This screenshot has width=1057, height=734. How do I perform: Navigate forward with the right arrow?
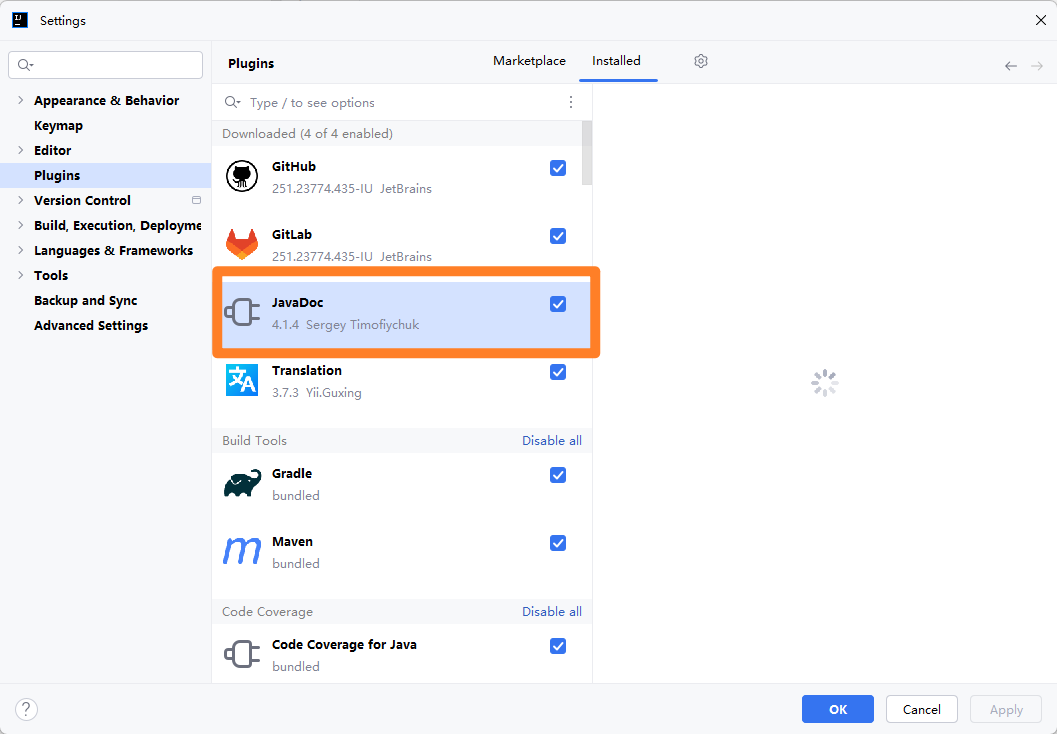1037,65
